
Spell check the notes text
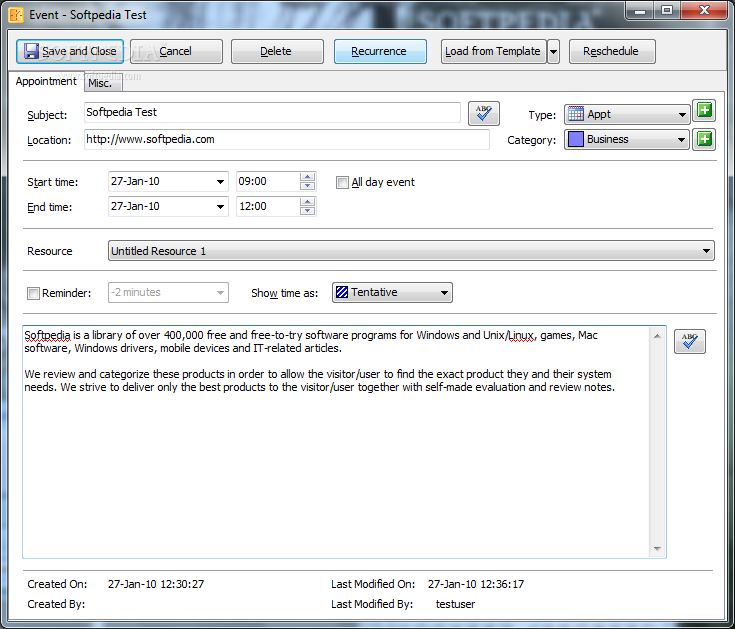690,341
